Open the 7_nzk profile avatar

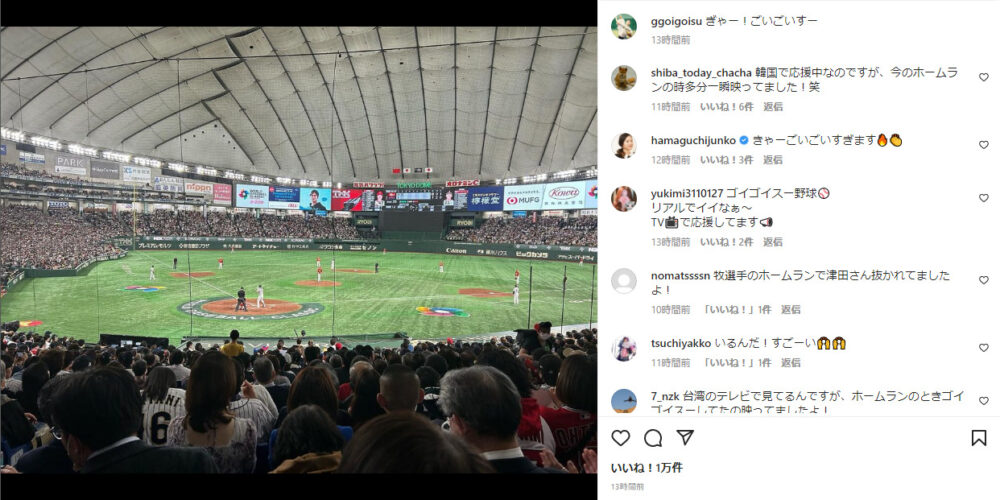pyautogui.click(x=624, y=401)
